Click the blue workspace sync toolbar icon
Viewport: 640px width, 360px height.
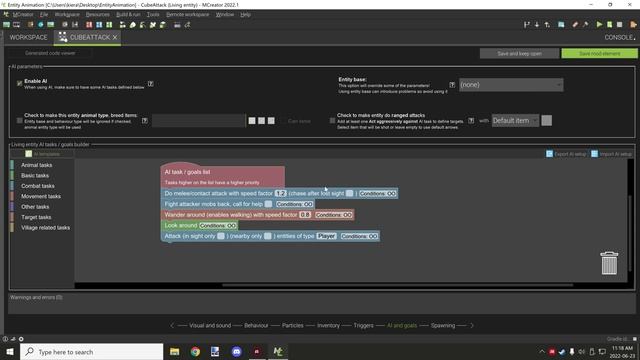[x=561, y=24]
